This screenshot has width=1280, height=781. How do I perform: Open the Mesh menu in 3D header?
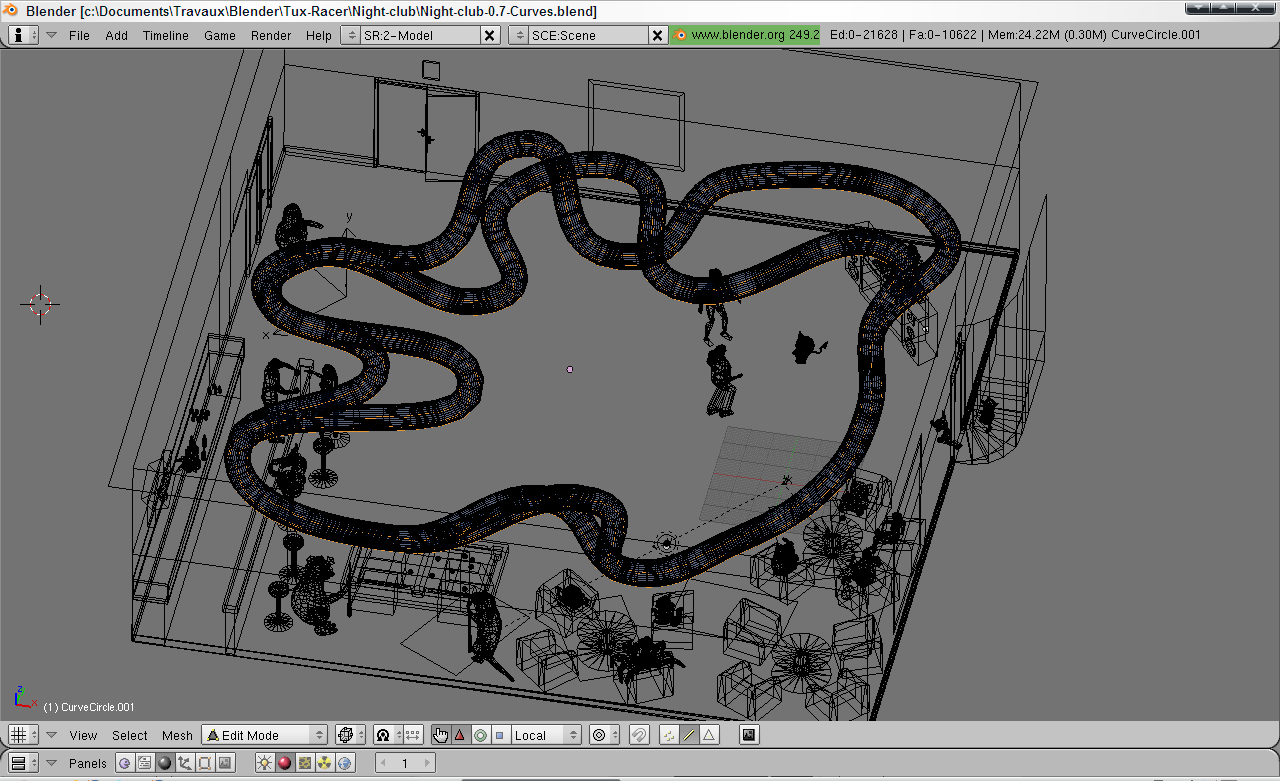point(177,735)
